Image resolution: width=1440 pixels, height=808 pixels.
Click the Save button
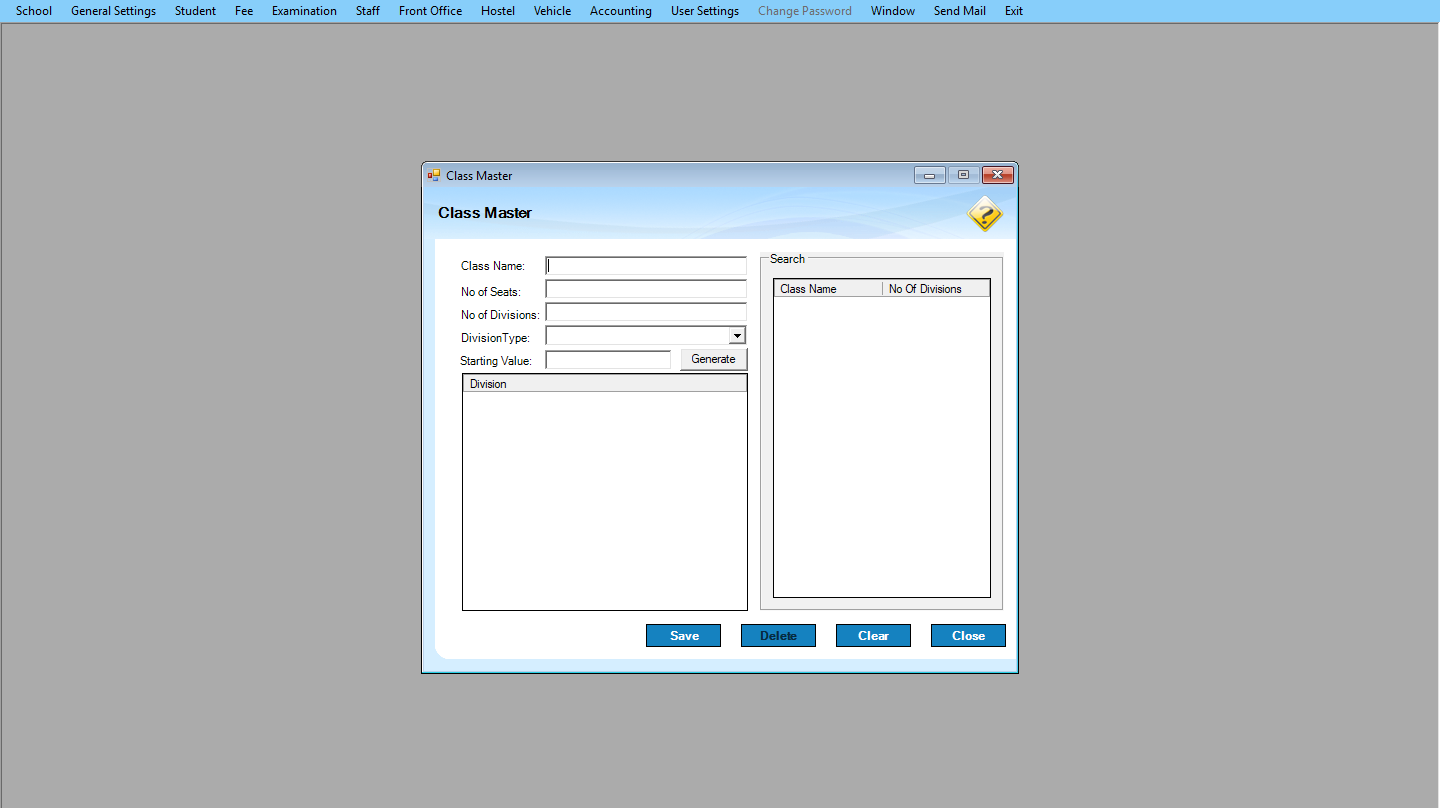683,636
